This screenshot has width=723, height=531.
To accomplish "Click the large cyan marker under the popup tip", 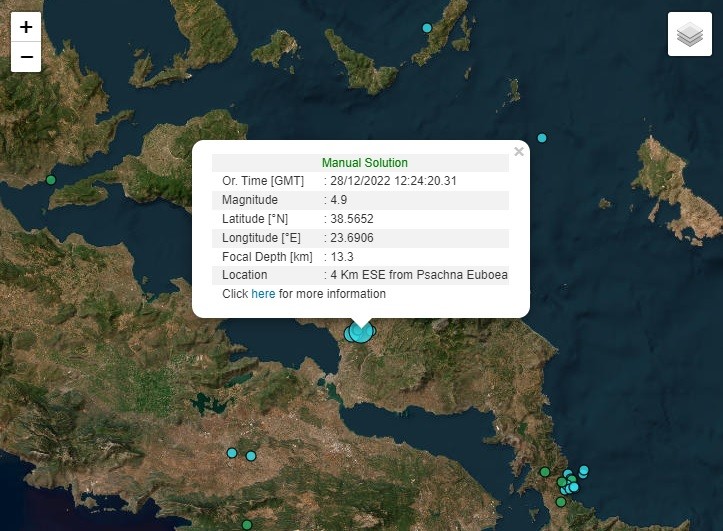I will pos(361,332).
